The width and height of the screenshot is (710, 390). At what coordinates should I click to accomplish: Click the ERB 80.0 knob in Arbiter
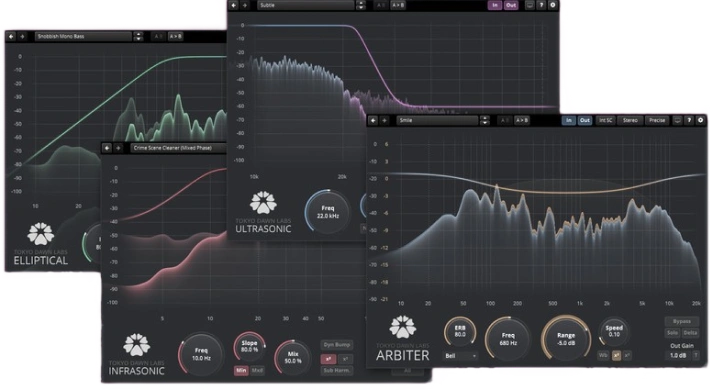(x=460, y=332)
